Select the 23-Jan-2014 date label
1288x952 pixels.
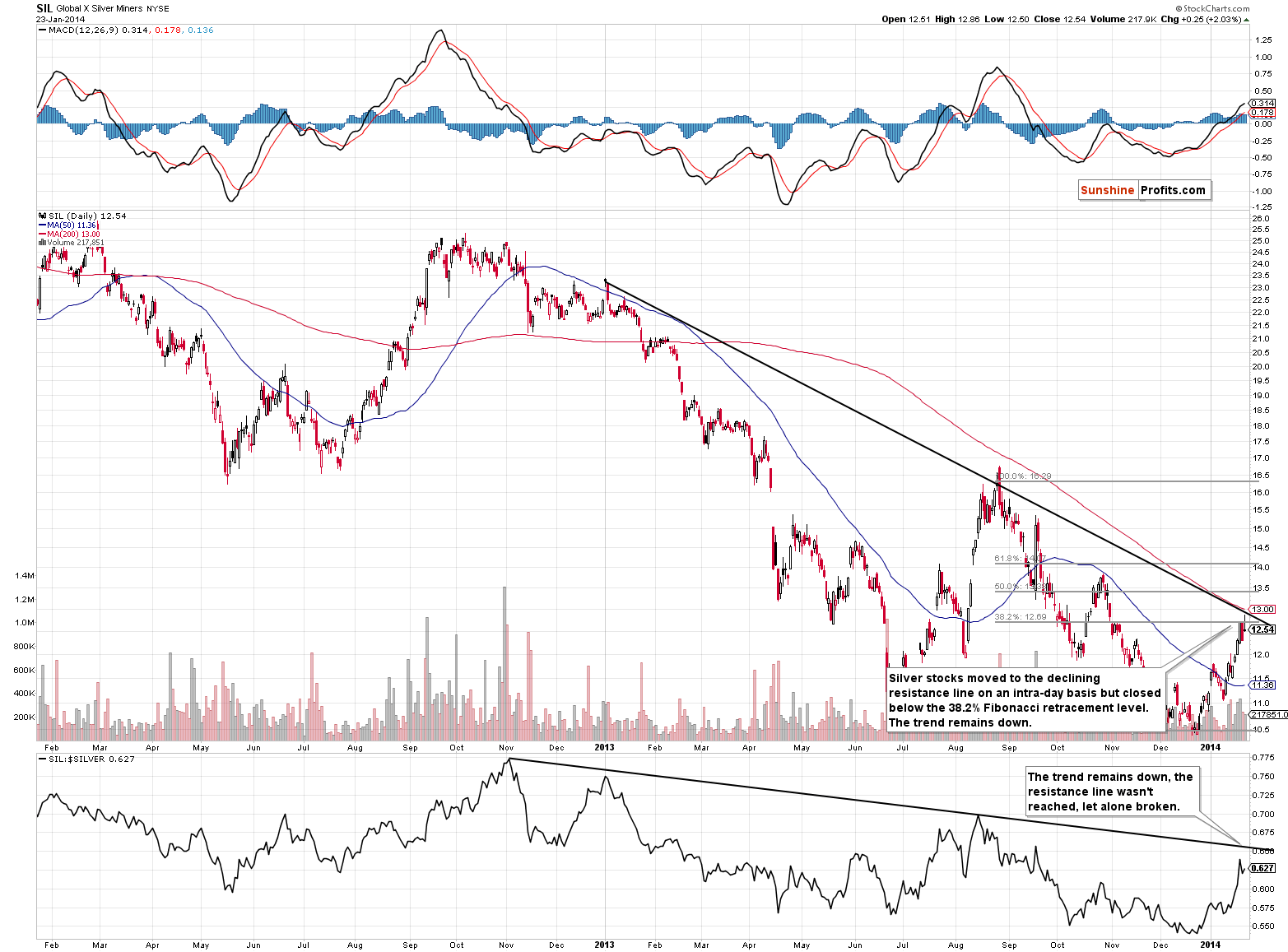61,19
